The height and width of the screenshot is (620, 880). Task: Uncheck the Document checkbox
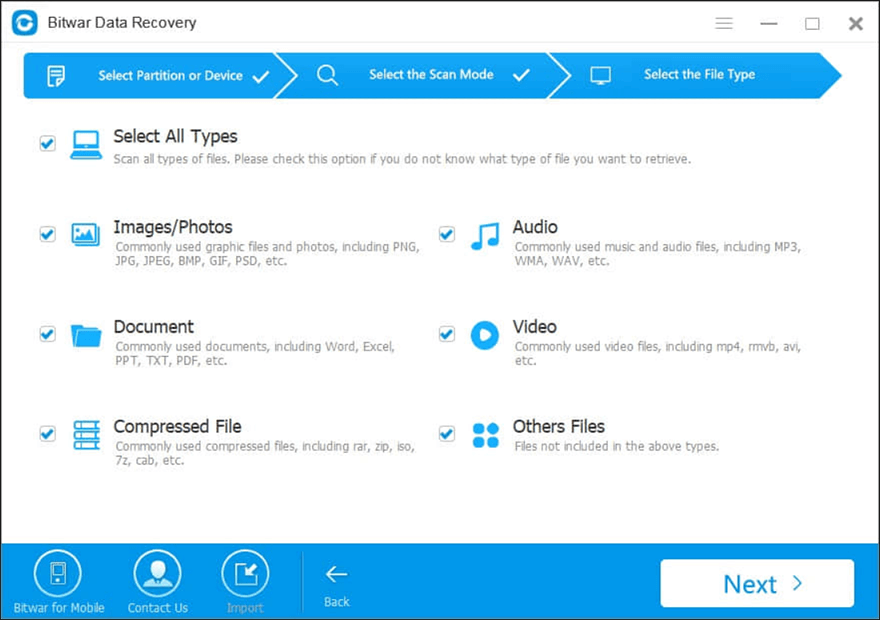pos(48,334)
